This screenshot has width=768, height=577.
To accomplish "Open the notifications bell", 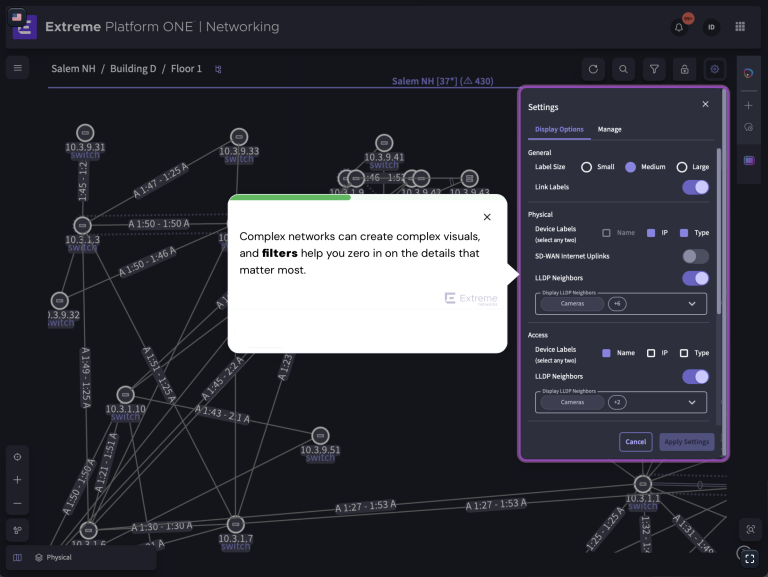I will [x=679, y=27].
